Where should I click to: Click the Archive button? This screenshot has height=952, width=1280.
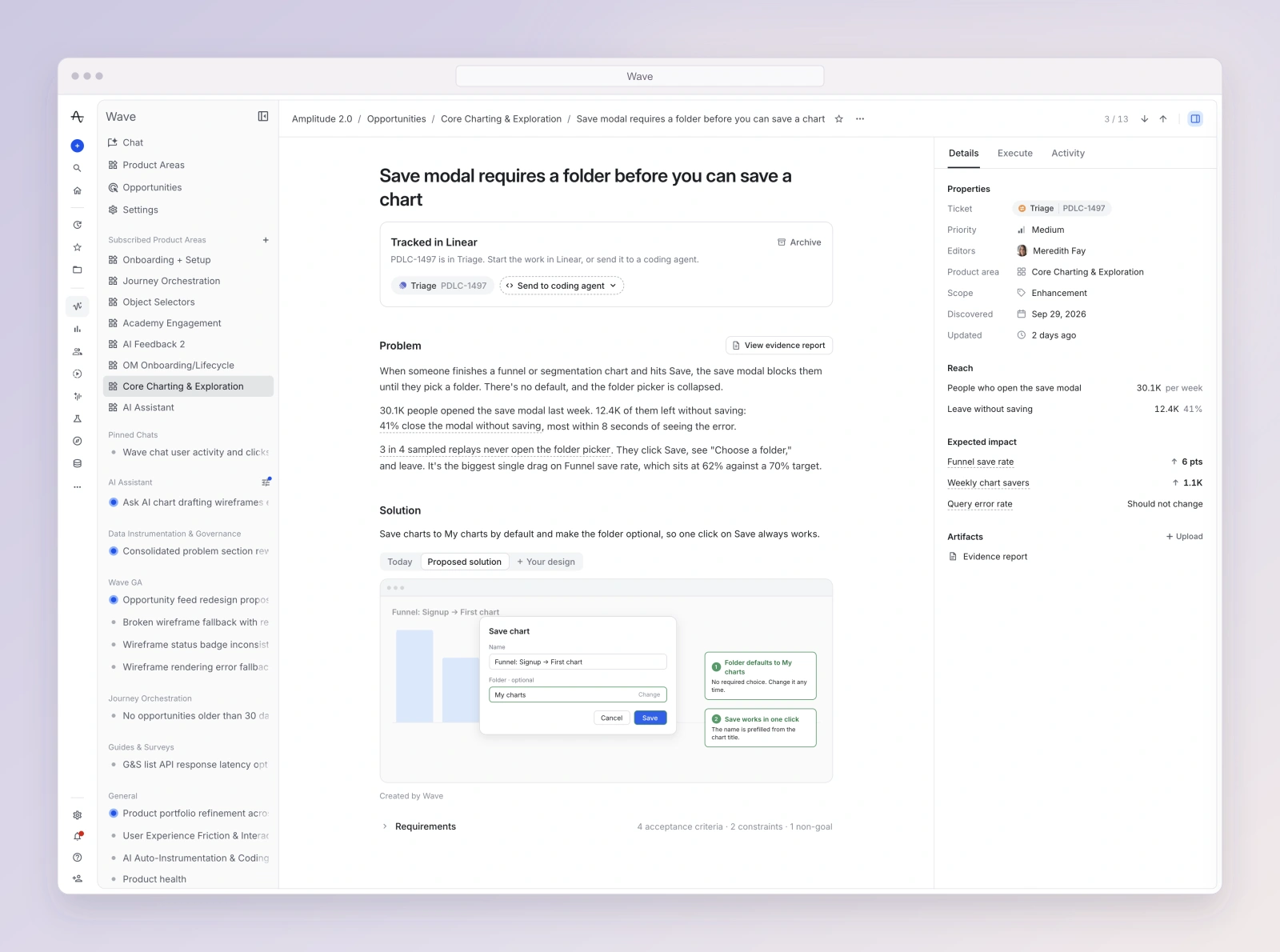point(799,242)
